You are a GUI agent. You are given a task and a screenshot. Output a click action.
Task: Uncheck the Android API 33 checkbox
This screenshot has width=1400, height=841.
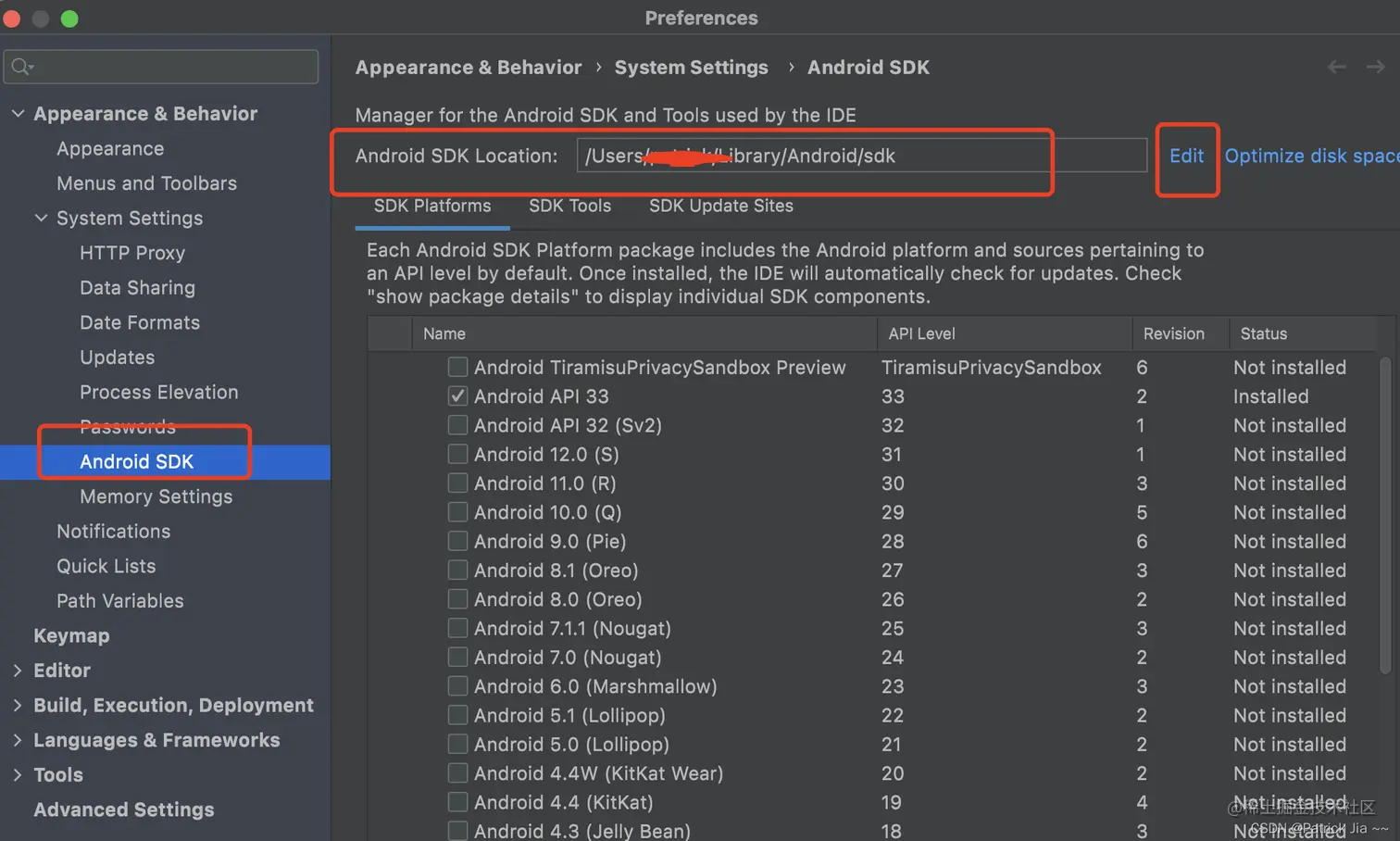coord(457,396)
